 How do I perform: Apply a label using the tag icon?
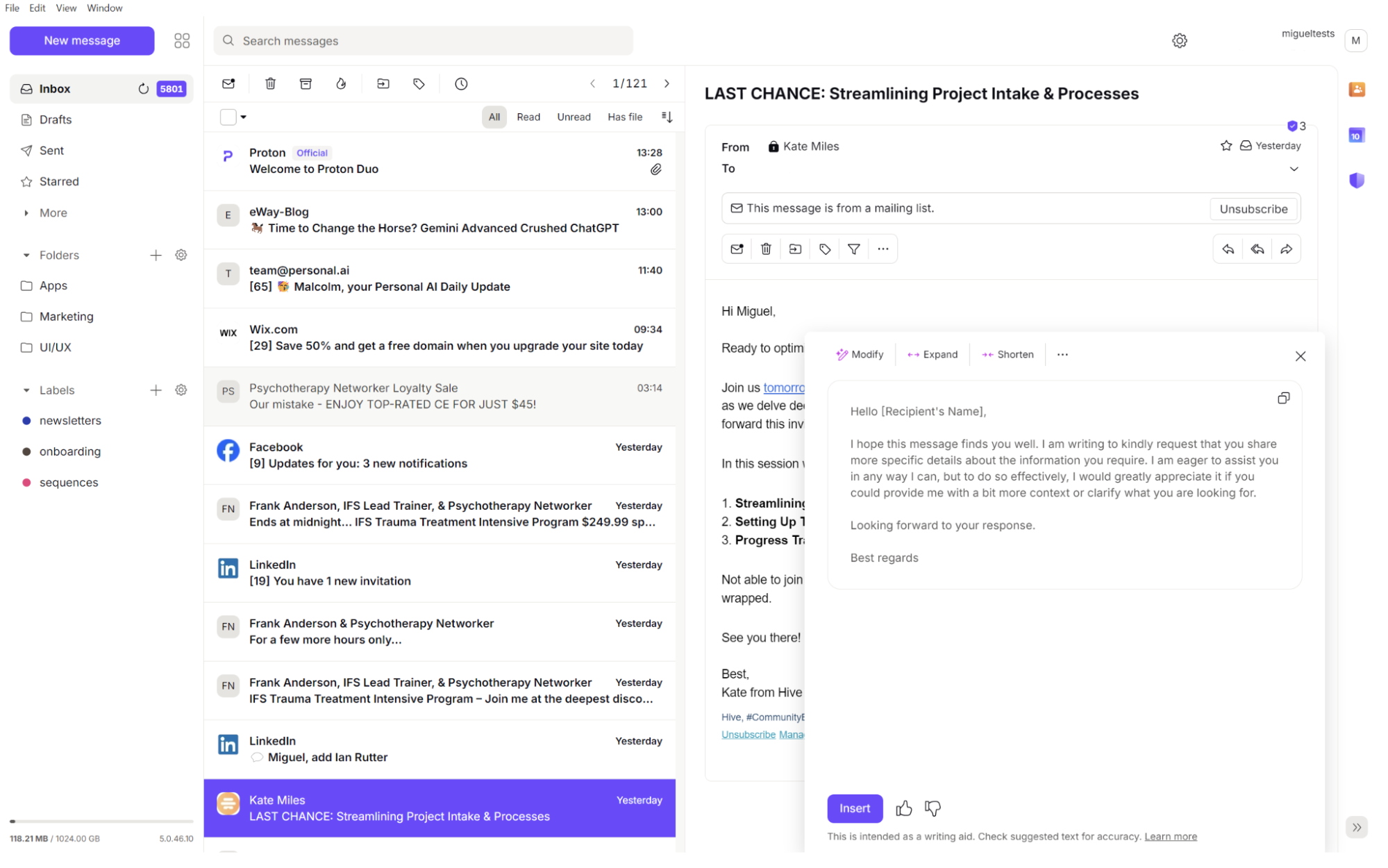[419, 83]
